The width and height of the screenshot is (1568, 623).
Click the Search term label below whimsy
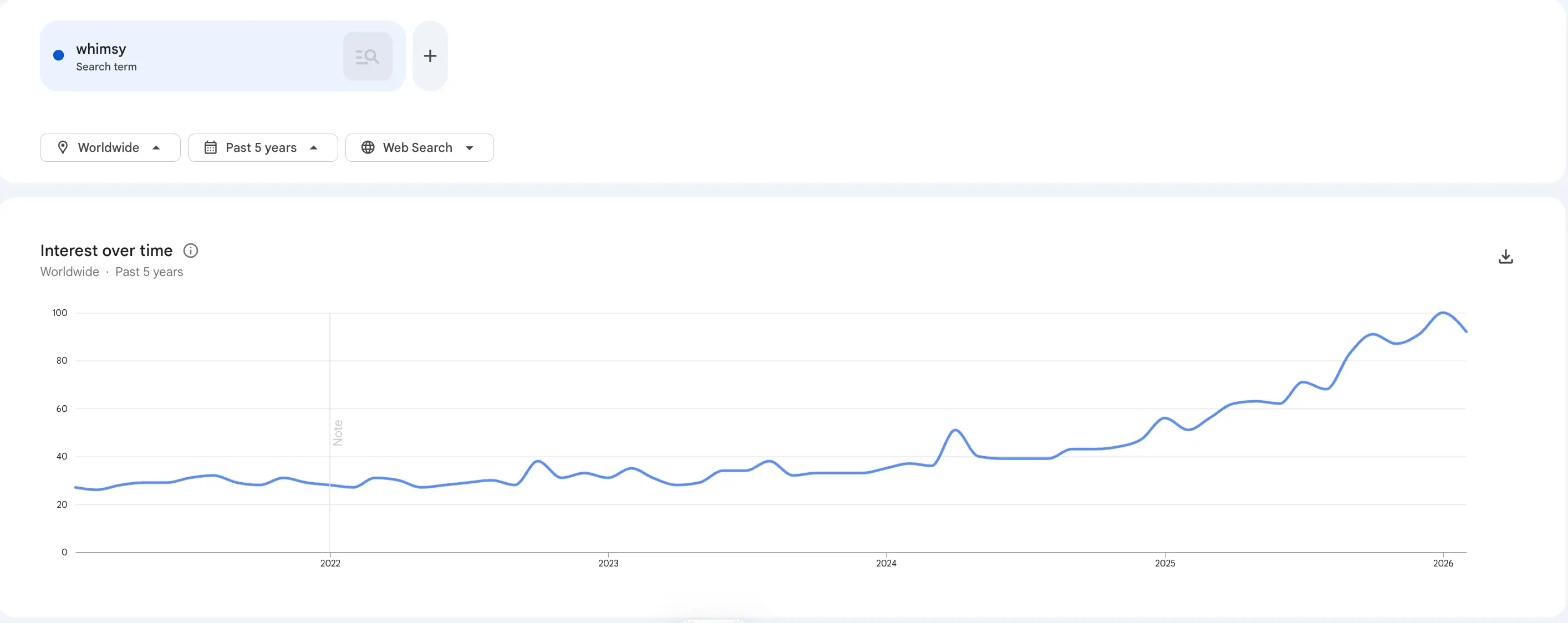click(106, 67)
